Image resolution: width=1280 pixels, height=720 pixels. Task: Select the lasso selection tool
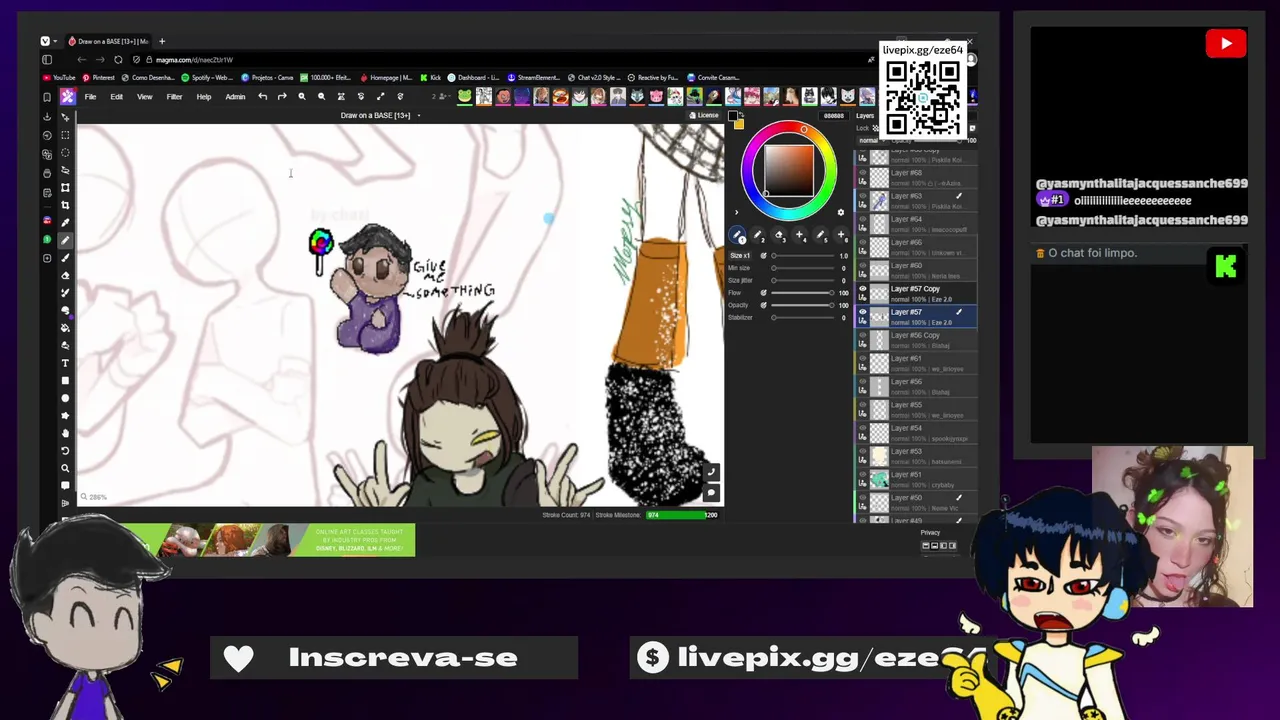(66, 170)
